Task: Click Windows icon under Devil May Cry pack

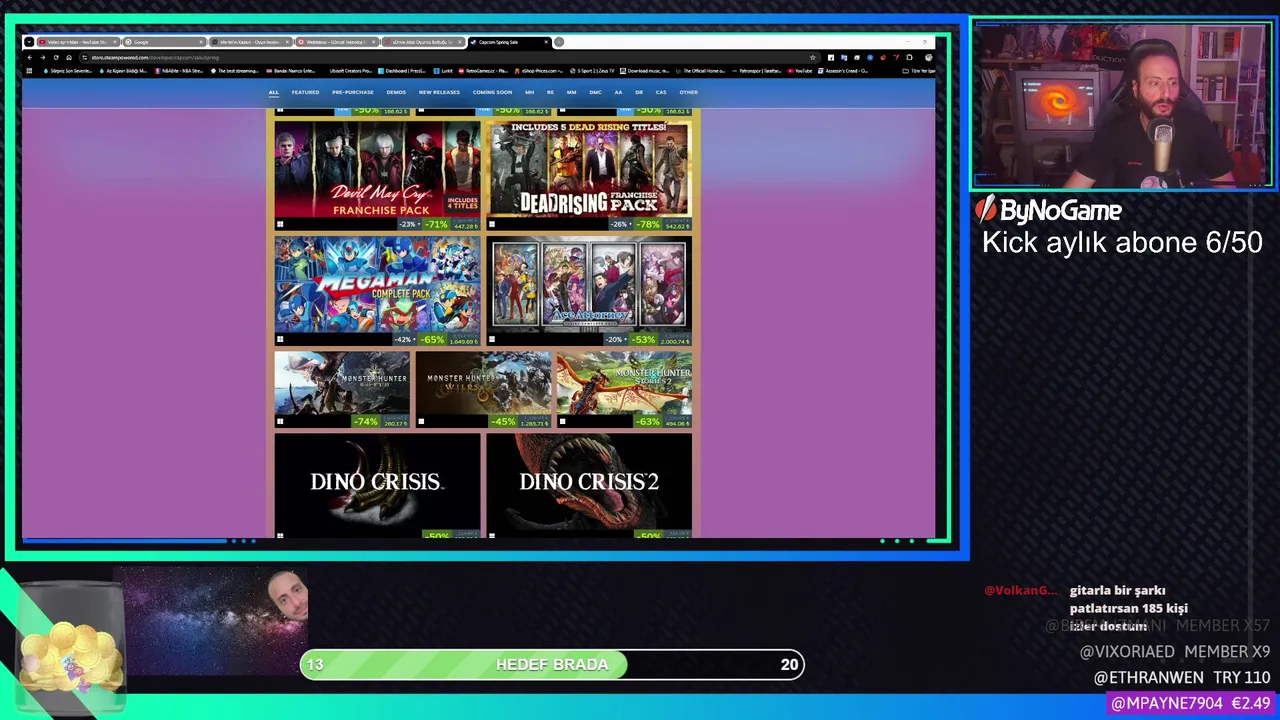Action: (280, 225)
